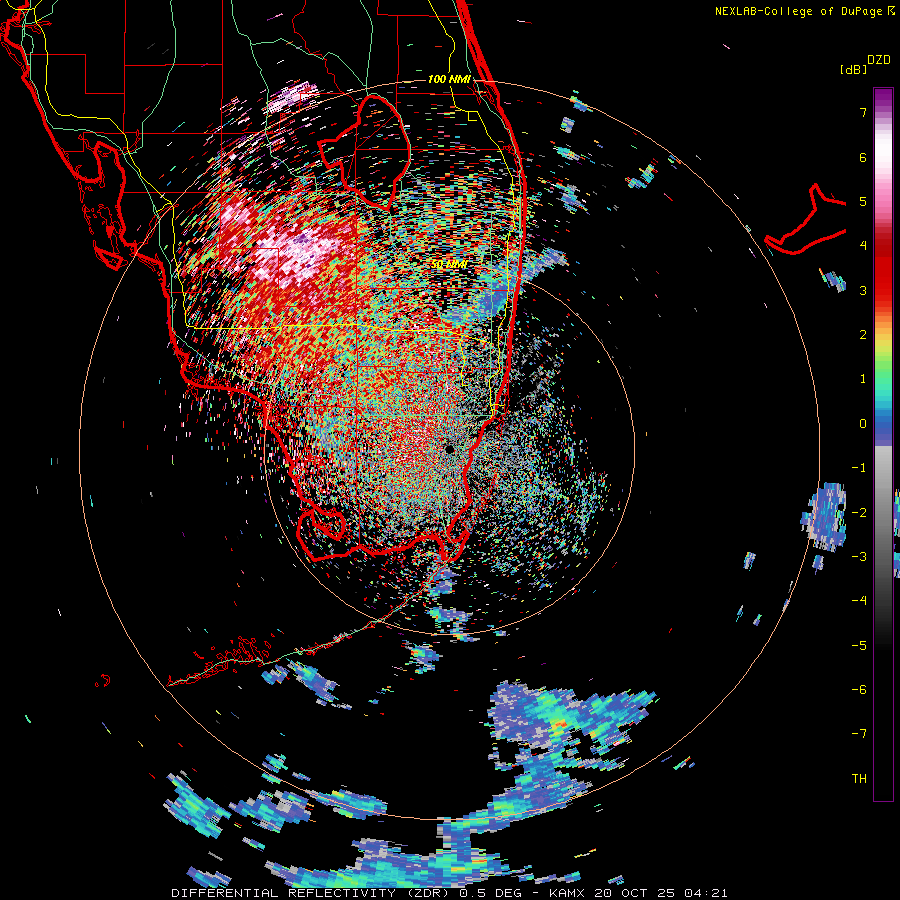Click the 1 value on the color scale
Viewport: 900px width, 900px height.
click(x=863, y=379)
